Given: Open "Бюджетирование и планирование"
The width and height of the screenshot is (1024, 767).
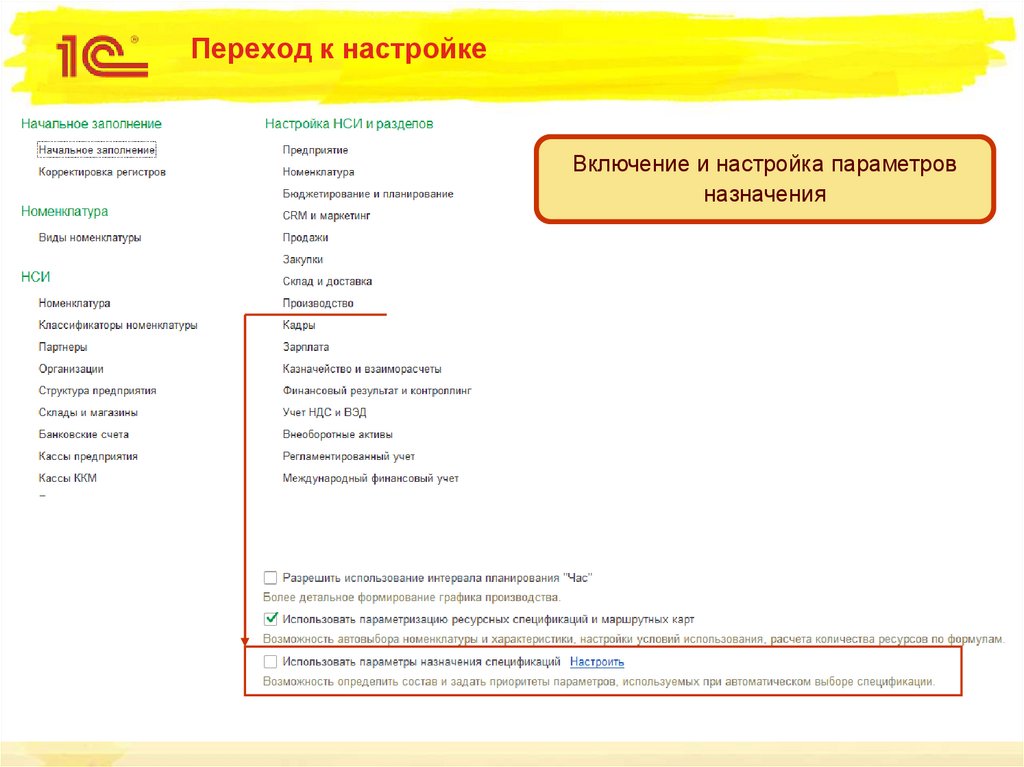Looking at the screenshot, I should tap(367, 193).
